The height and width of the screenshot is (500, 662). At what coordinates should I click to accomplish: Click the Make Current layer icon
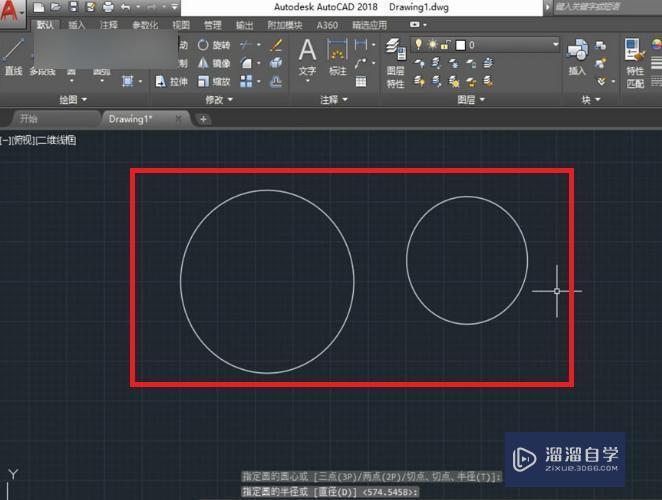pyautogui.click(x=488, y=63)
